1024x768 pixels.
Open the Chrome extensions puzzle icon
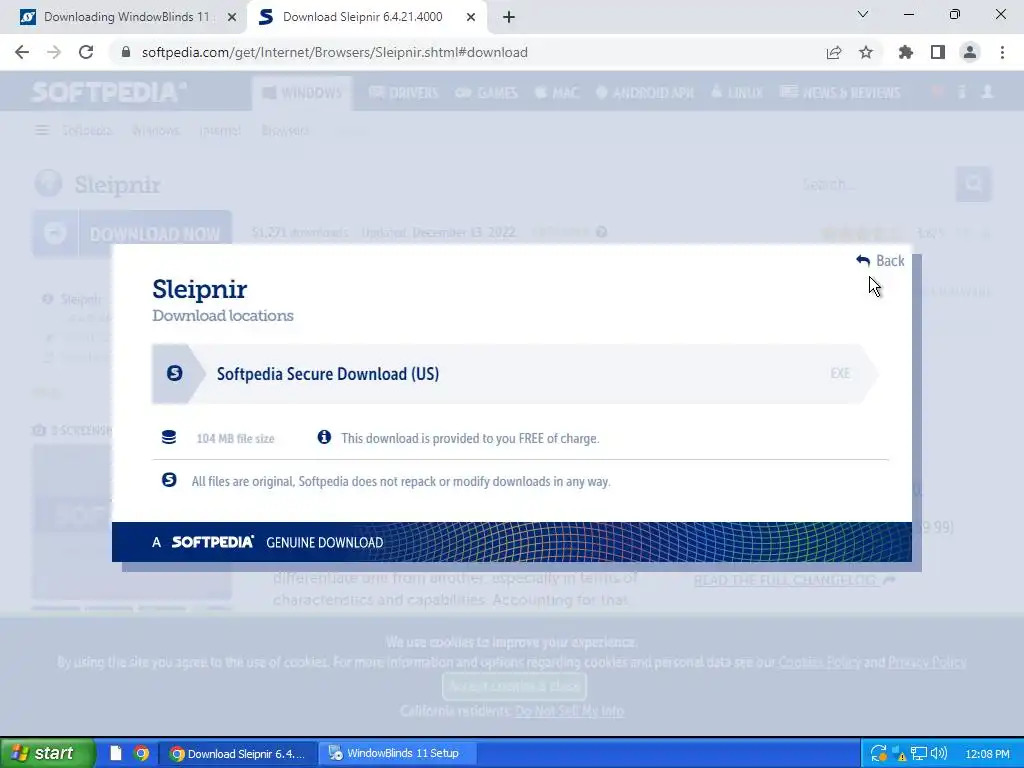pyautogui.click(x=906, y=52)
